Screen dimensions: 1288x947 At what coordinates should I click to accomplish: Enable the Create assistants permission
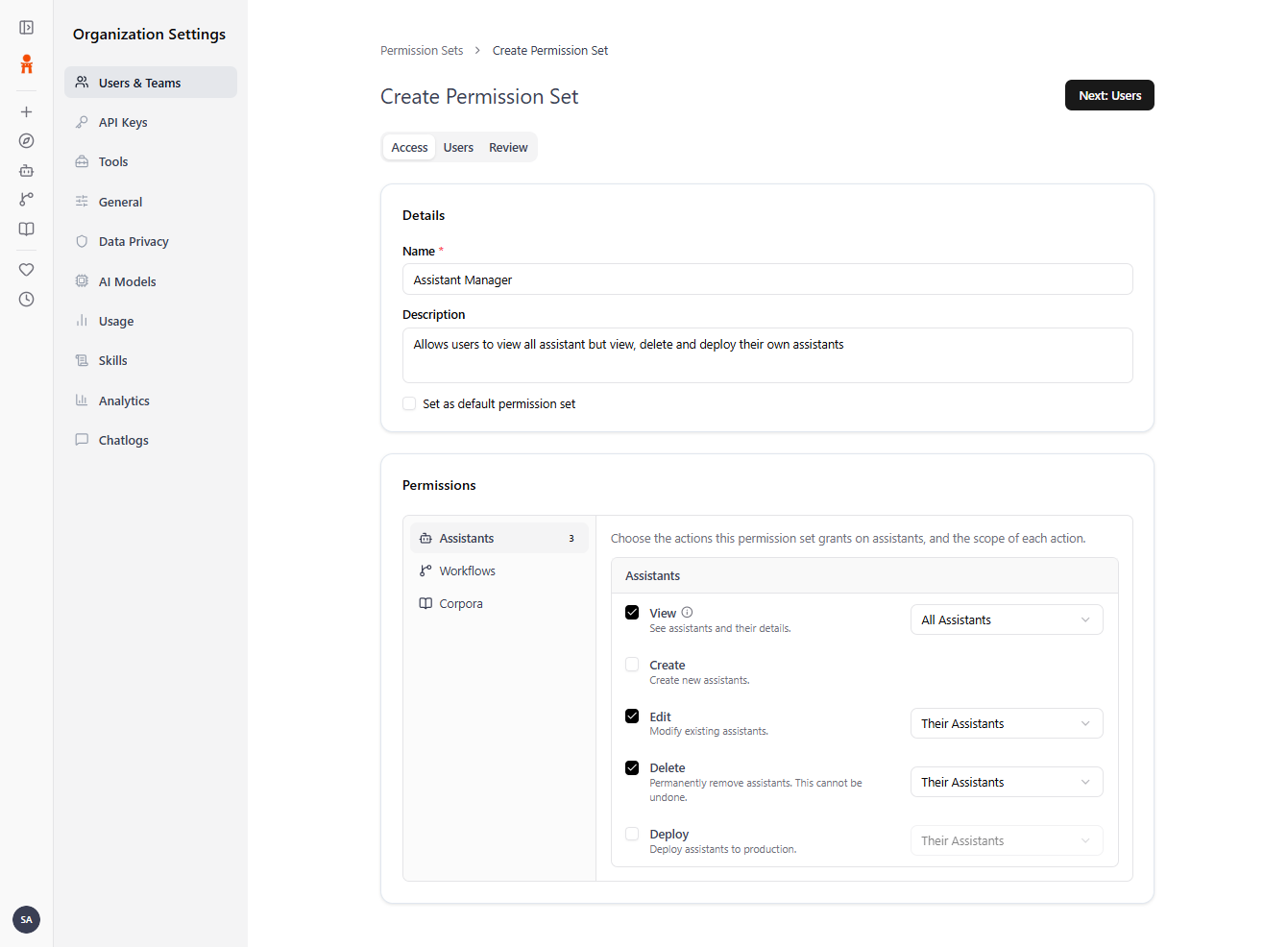(x=632, y=665)
